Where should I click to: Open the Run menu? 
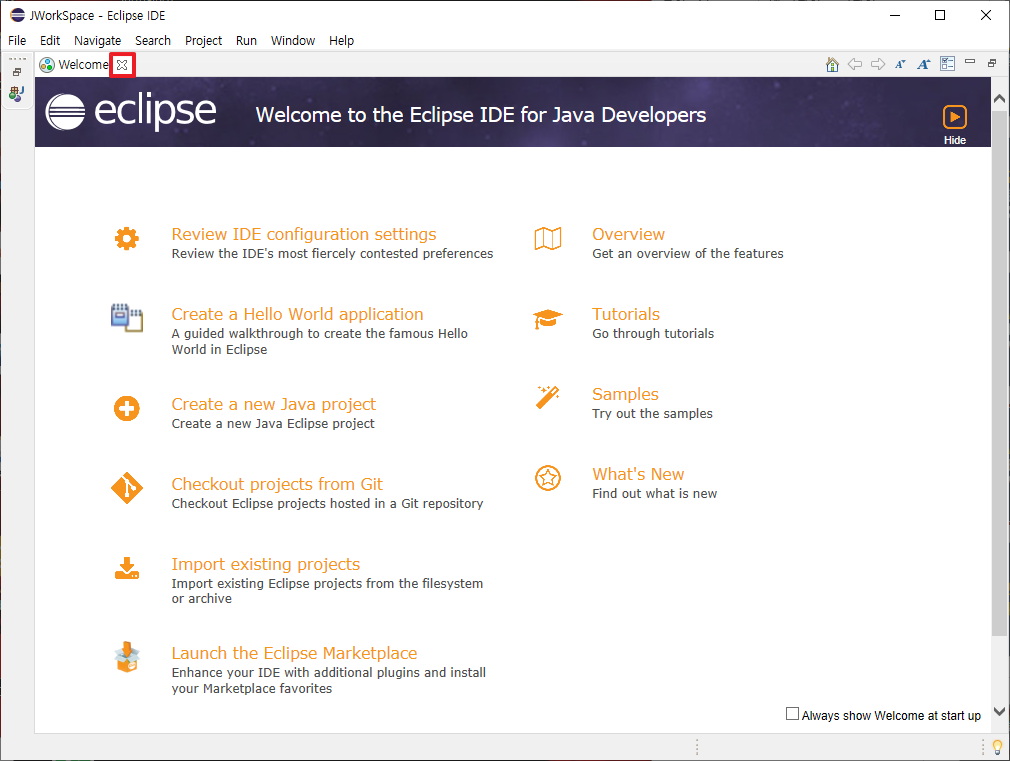pyautogui.click(x=246, y=41)
